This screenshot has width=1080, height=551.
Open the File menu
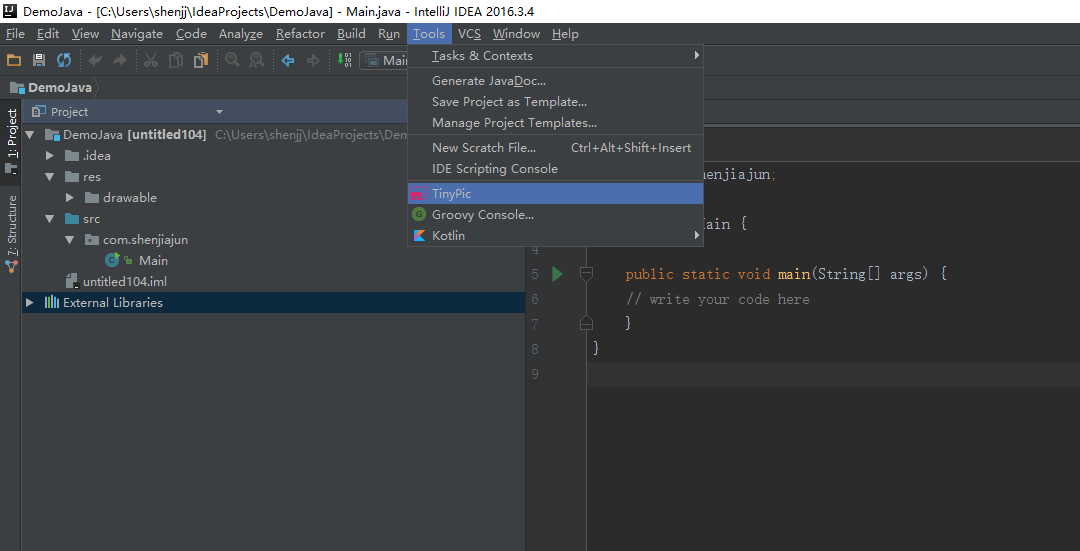pyautogui.click(x=15, y=34)
